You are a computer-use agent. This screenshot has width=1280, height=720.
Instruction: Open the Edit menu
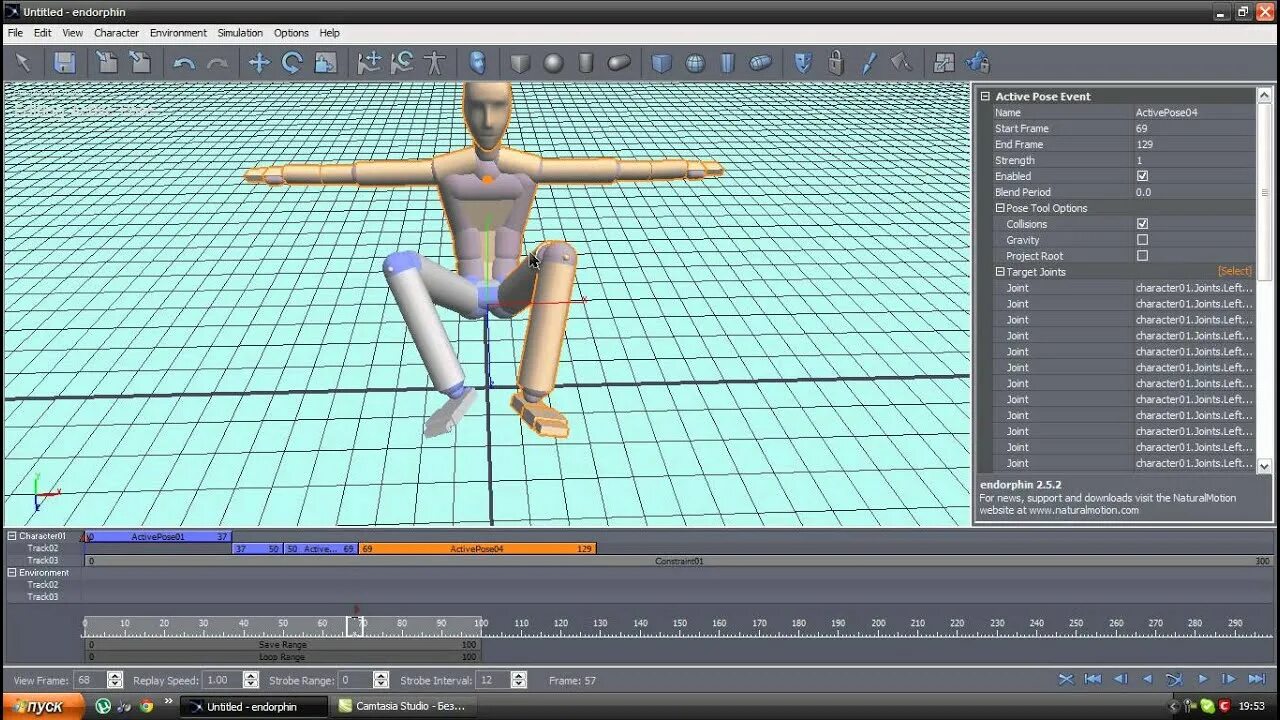tap(42, 33)
